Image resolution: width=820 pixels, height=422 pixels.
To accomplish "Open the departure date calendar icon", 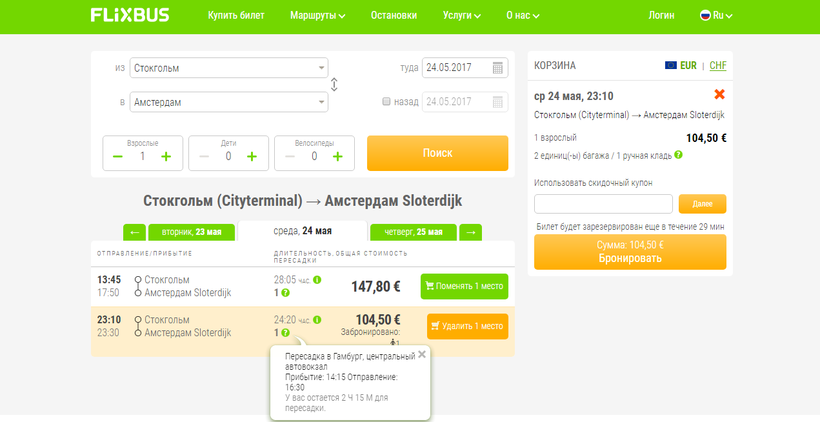I will coord(498,68).
